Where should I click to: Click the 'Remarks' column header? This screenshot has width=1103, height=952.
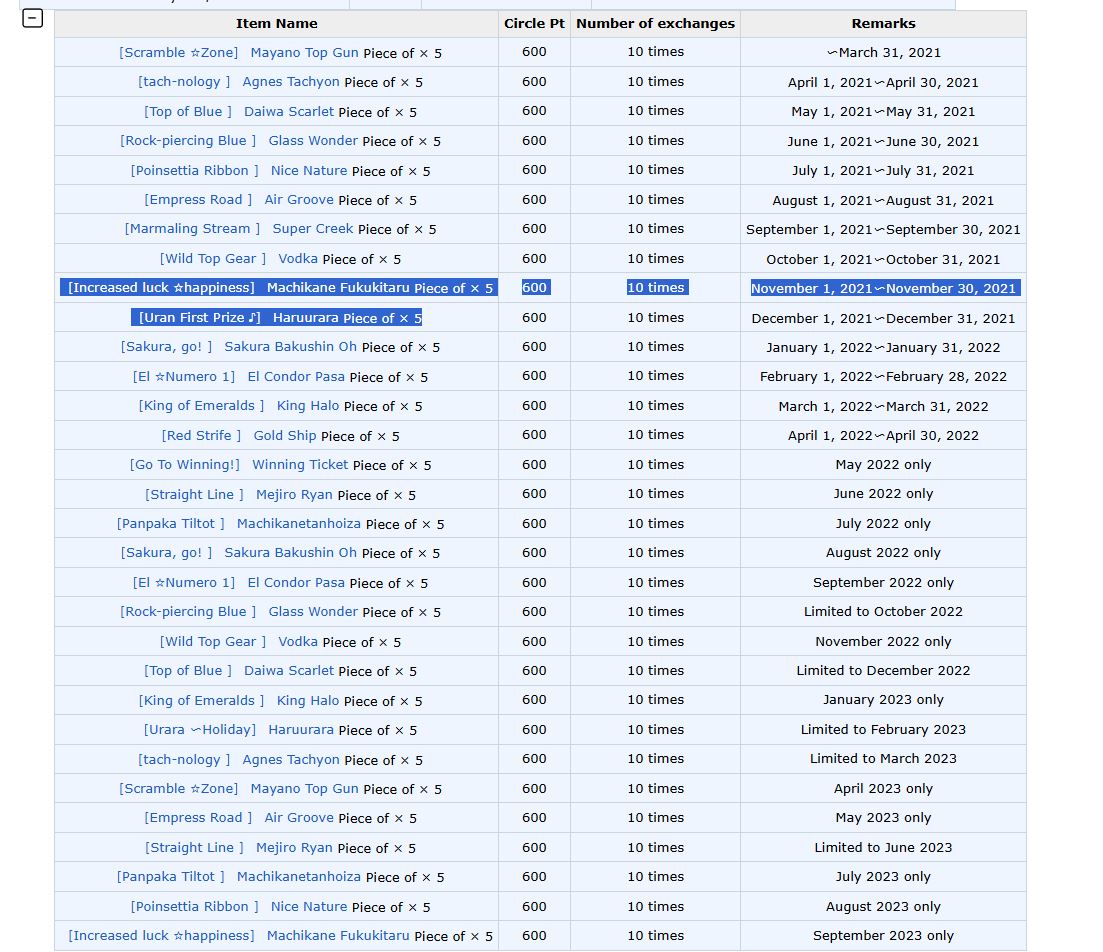point(884,23)
